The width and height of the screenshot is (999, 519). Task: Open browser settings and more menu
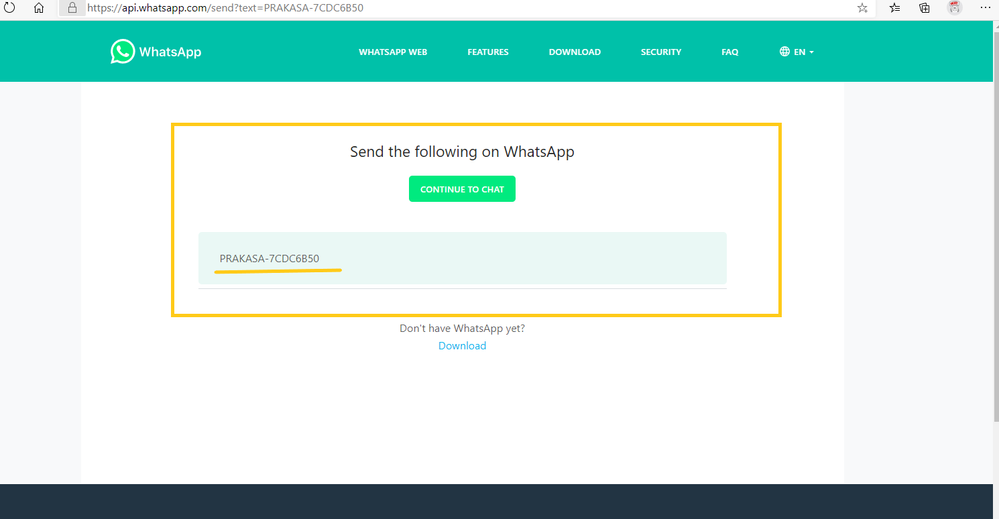point(985,8)
